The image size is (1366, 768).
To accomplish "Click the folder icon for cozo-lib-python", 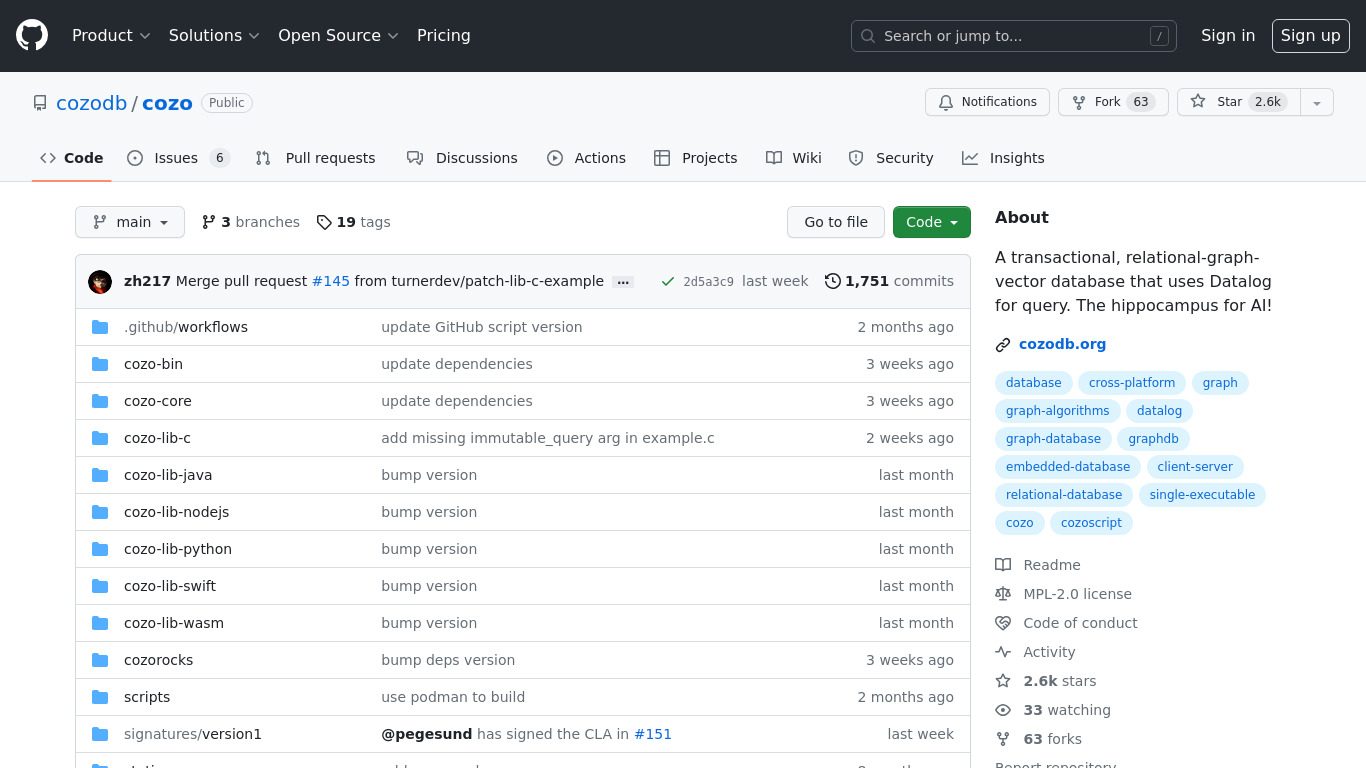I will pos(100,549).
